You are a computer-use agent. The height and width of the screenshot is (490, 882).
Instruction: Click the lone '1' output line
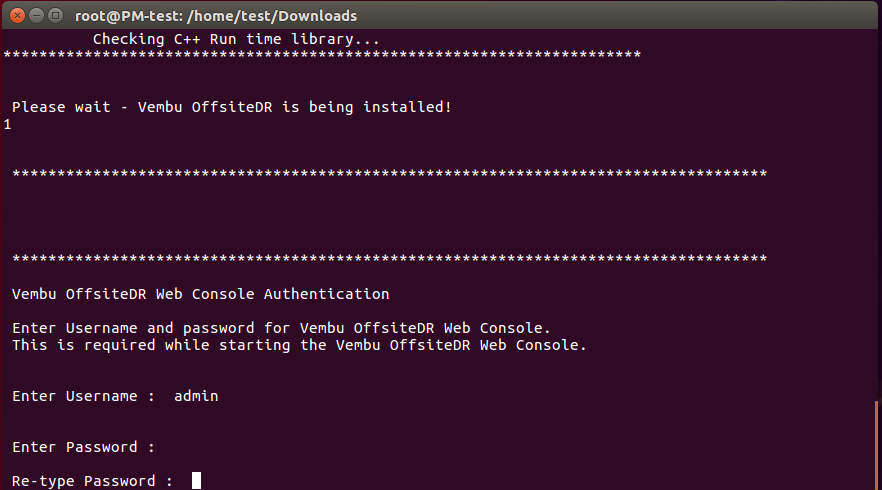pos(7,124)
